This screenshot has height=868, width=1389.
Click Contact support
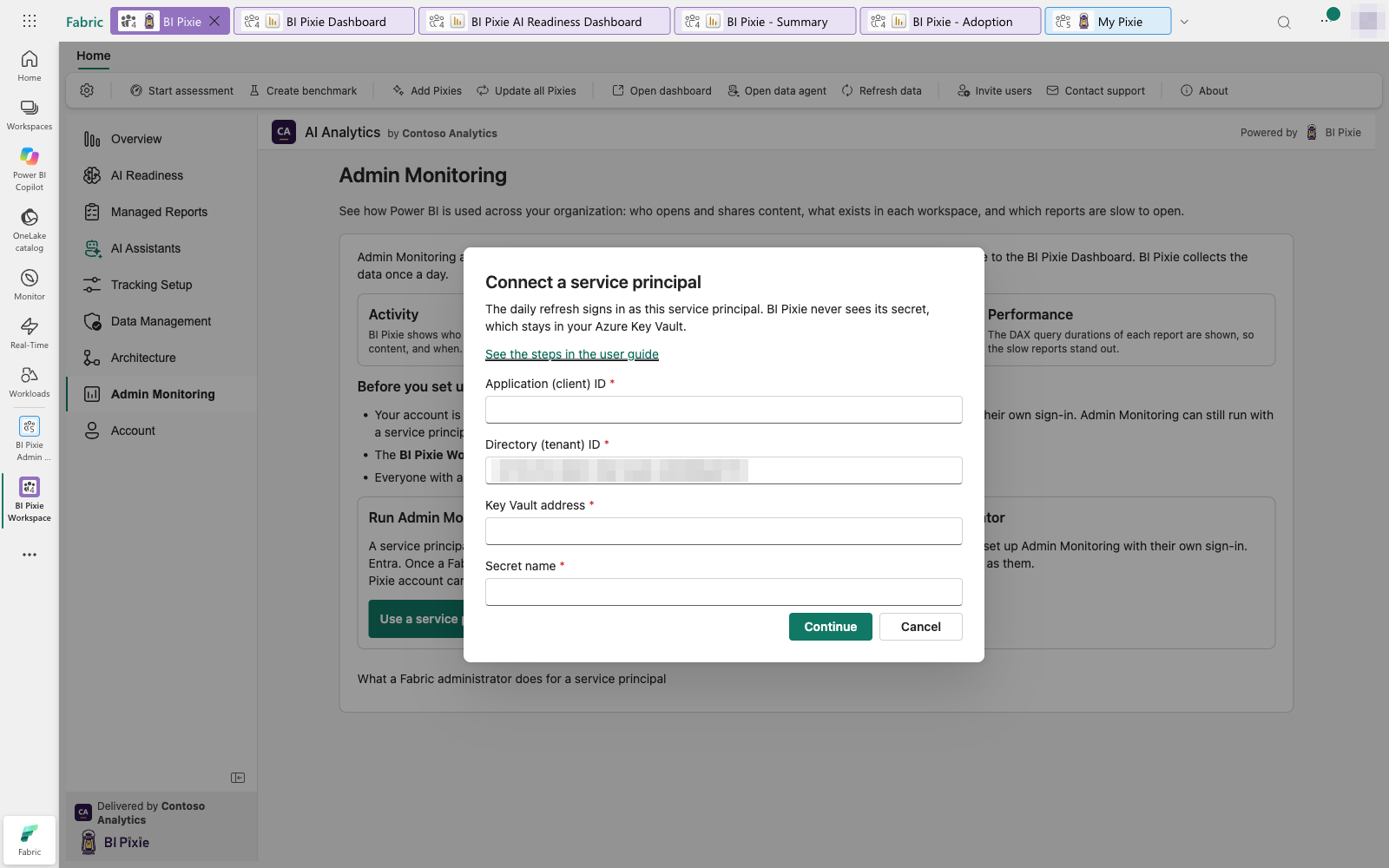pyautogui.click(x=1096, y=90)
